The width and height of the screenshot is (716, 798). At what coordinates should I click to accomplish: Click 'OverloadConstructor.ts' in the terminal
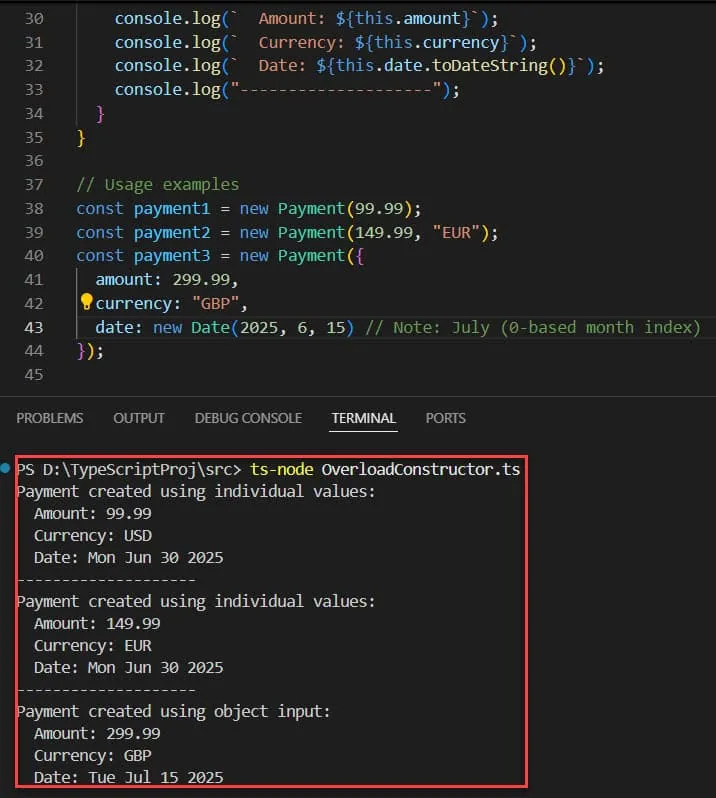coord(421,469)
